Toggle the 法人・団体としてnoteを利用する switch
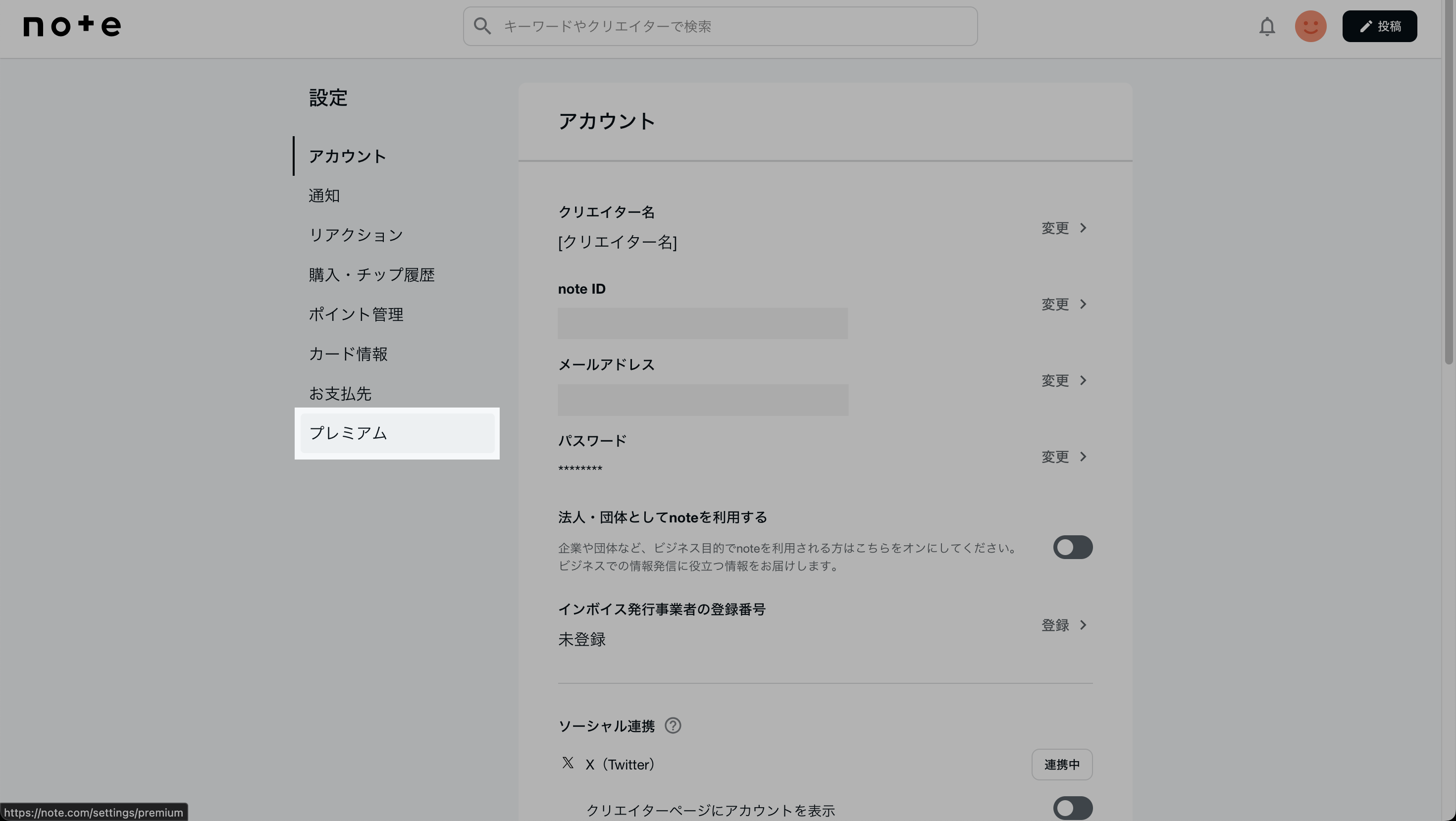1456x821 pixels. coord(1072,547)
